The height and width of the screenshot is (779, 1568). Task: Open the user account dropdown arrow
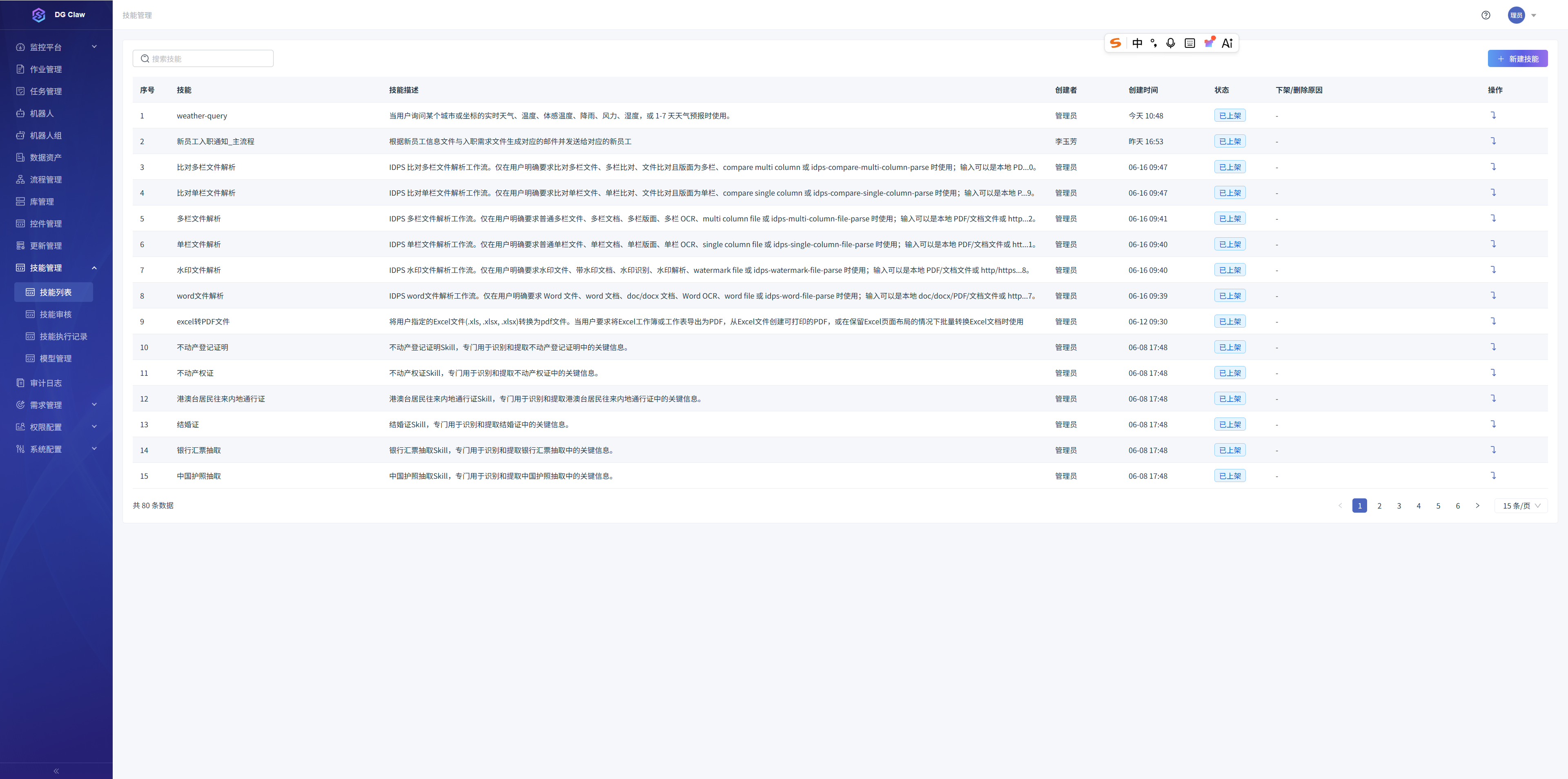[1534, 16]
